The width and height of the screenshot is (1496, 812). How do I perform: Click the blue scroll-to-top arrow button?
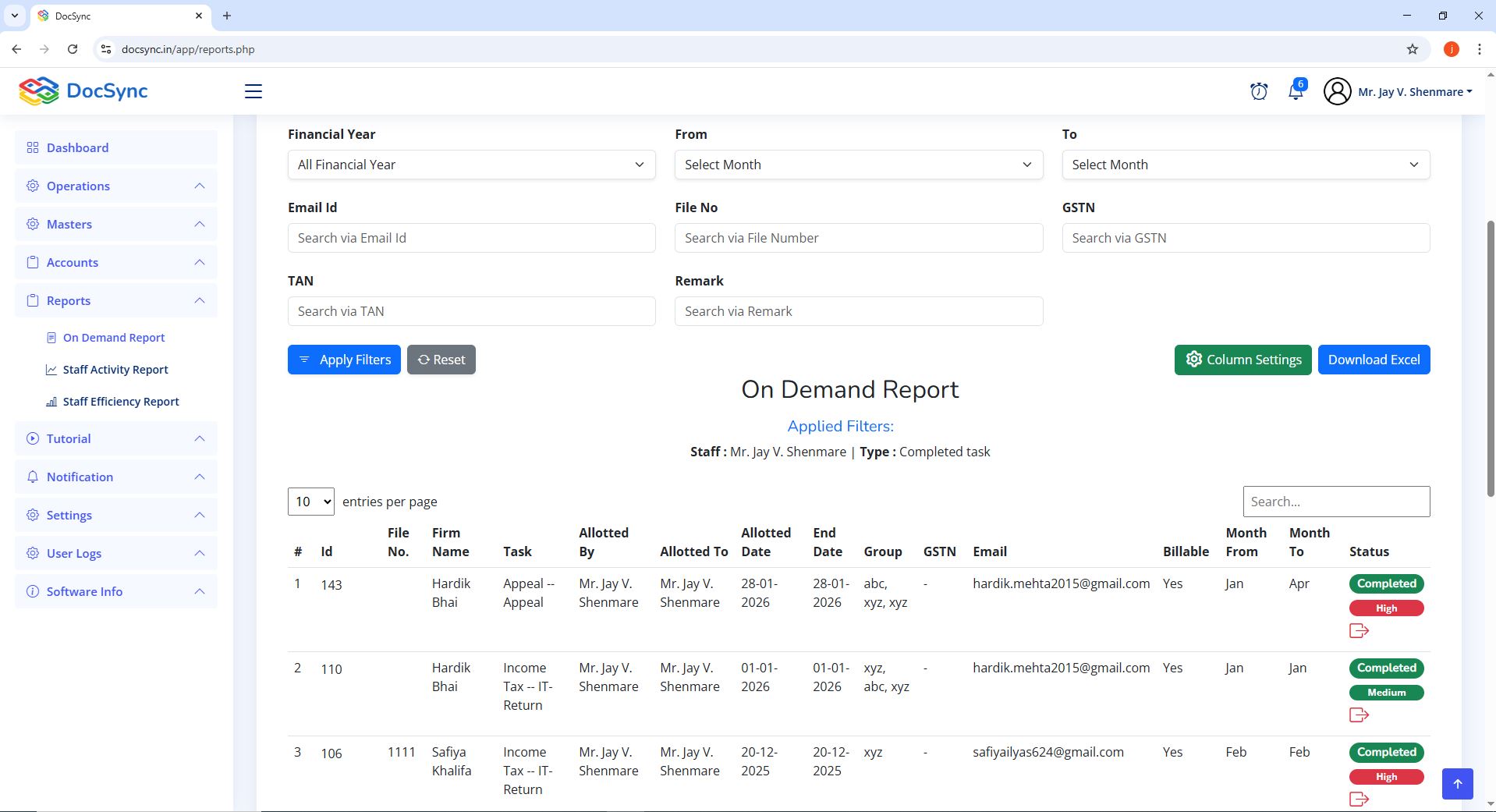pos(1457,783)
